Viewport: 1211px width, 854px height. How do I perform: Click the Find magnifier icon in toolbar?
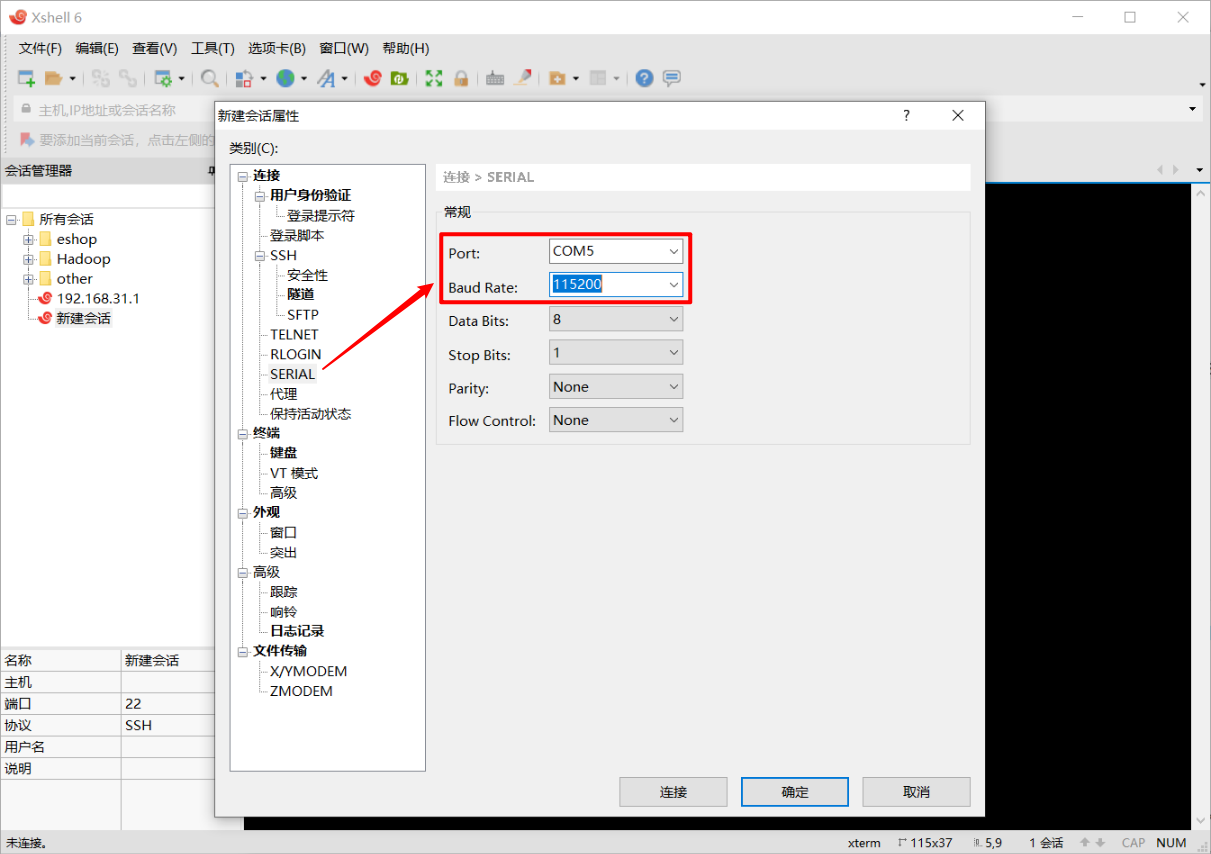[x=210, y=78]
